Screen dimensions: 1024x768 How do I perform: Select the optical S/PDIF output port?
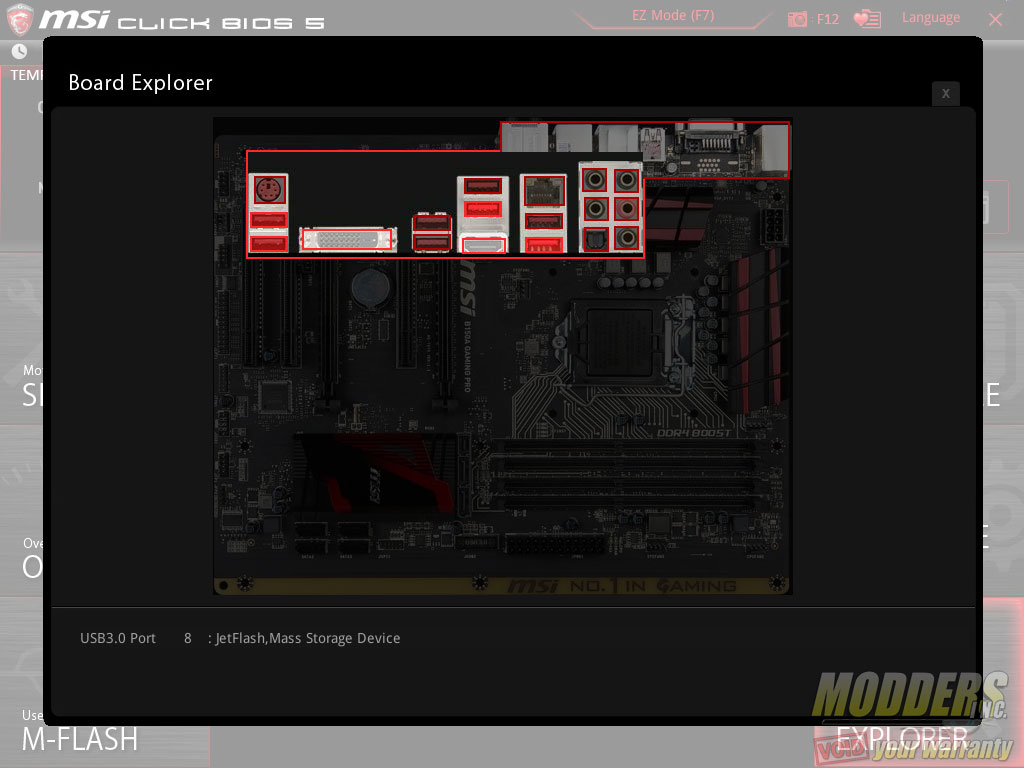(594, 239)
